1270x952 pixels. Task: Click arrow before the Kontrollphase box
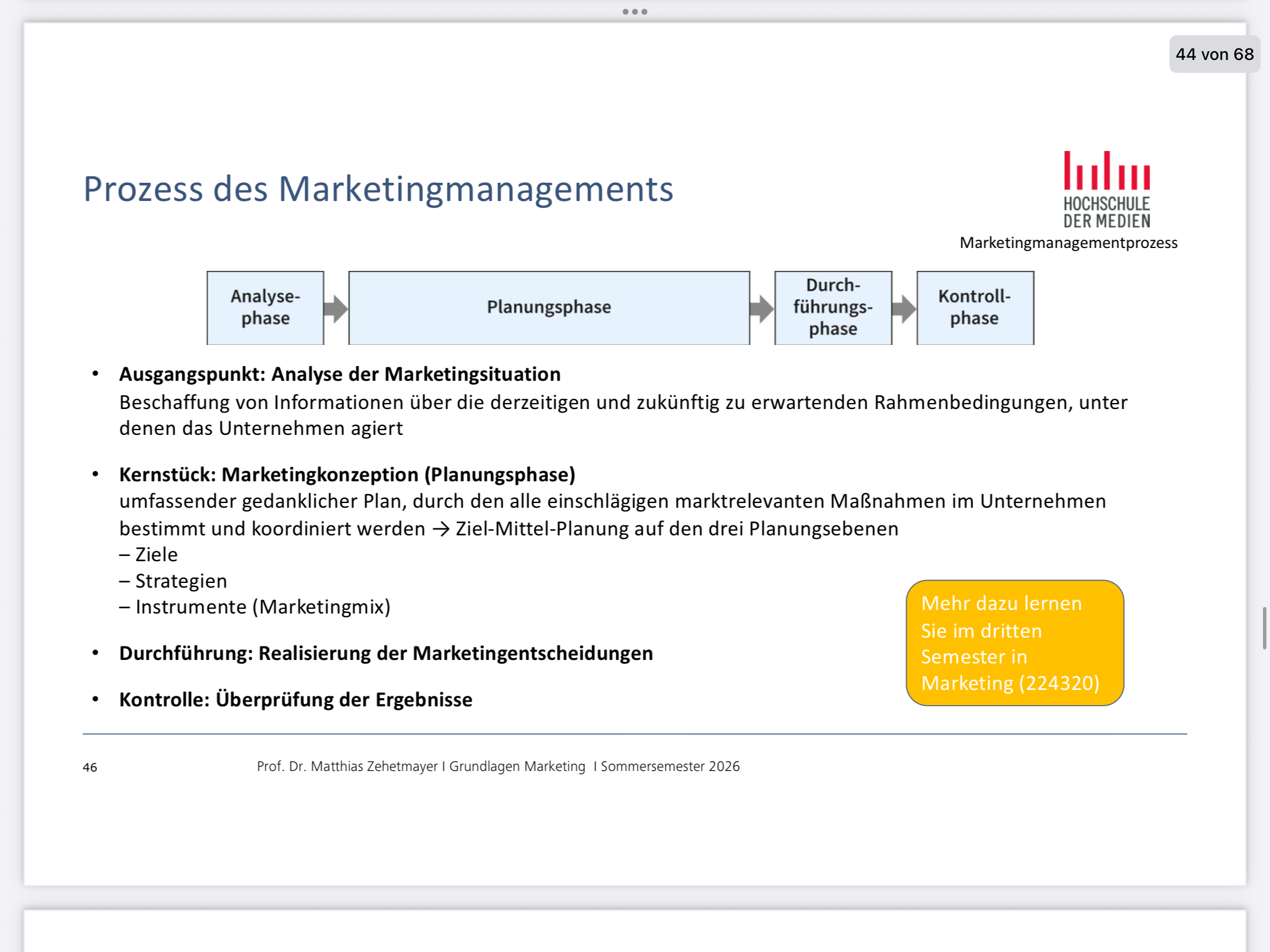[904, 308]
